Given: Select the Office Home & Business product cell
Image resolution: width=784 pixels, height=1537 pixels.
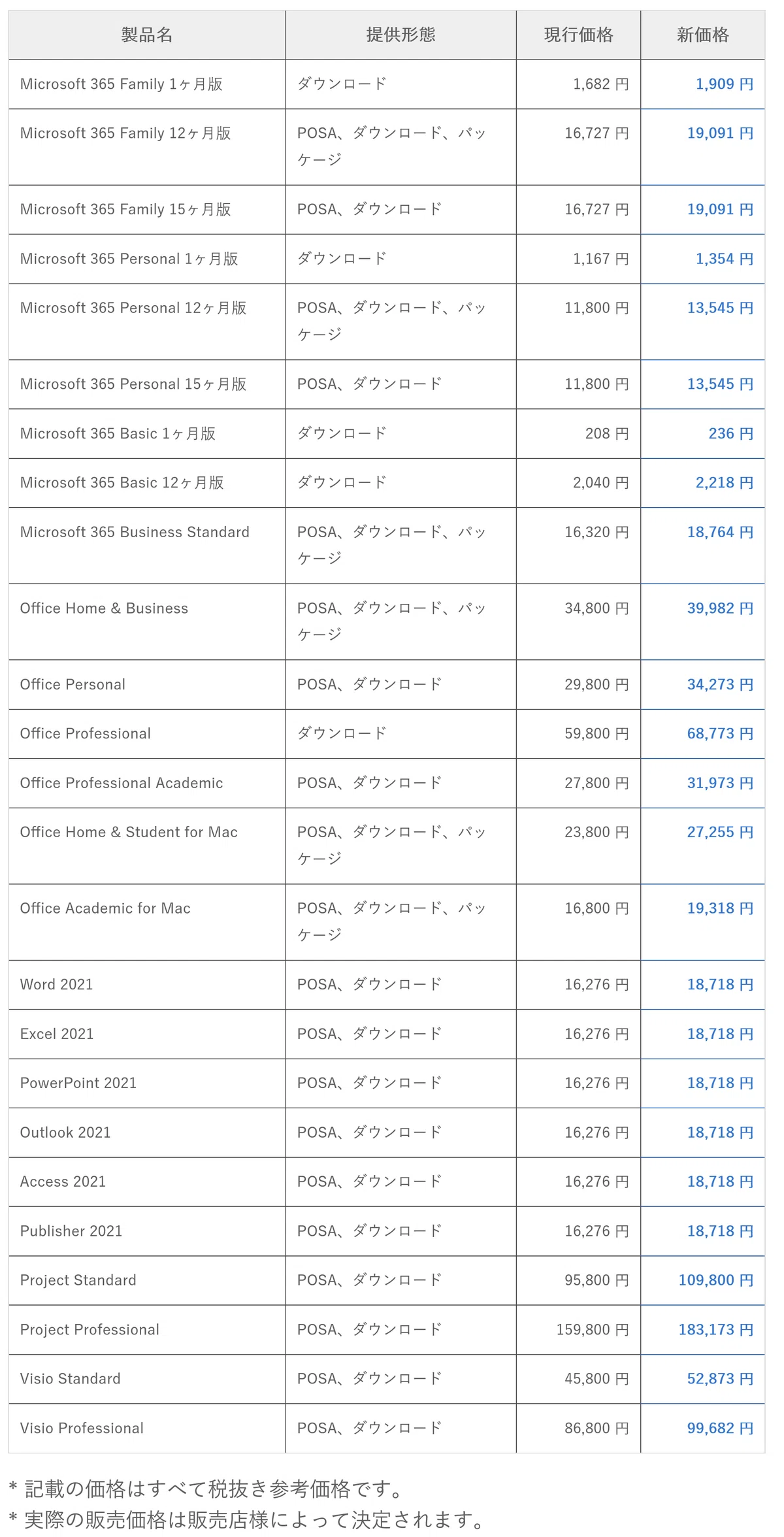Looking at the screenshot, I should pos(147,621).
